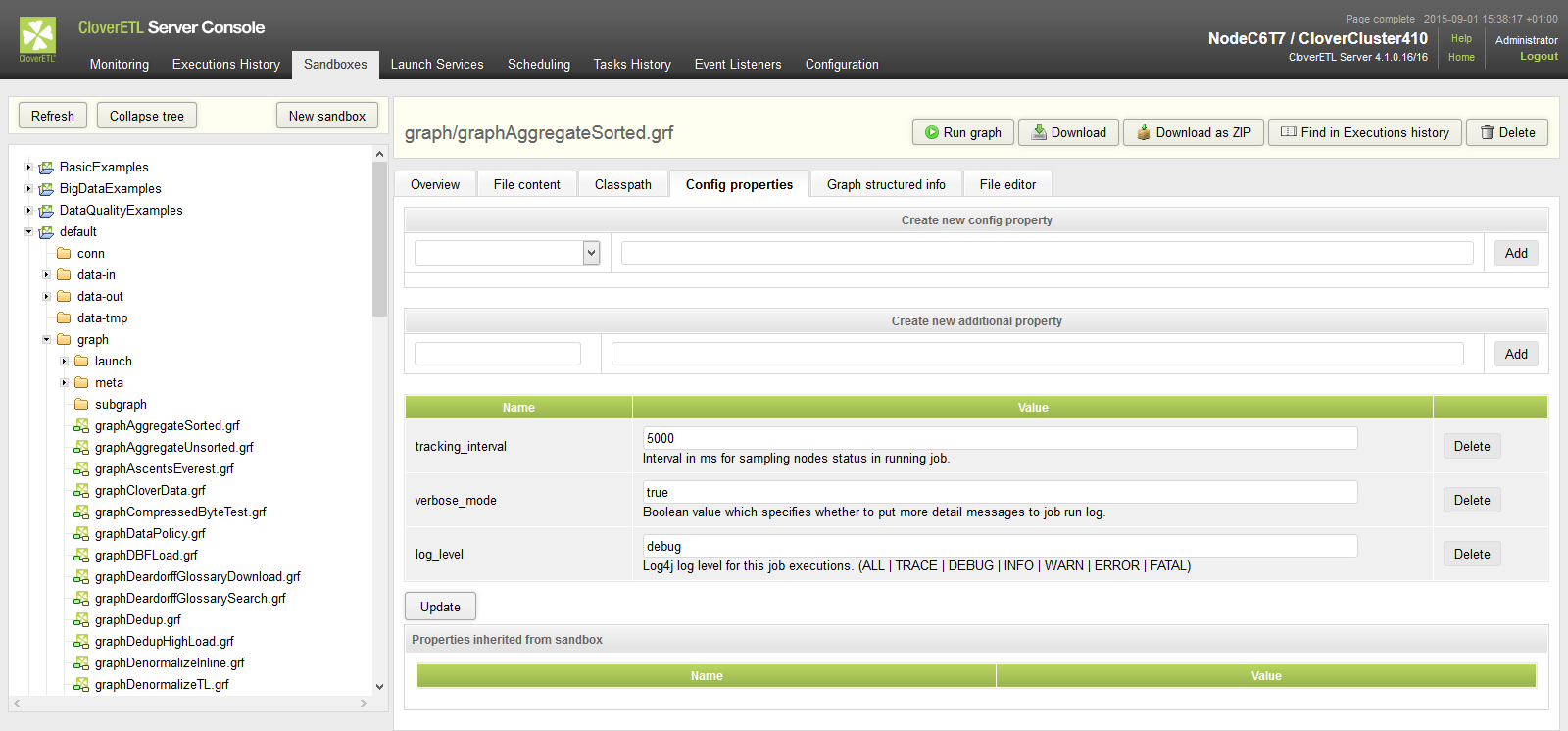
Task: Click the BigDataExamples sandbox icon
Action: tap(46, 189)
